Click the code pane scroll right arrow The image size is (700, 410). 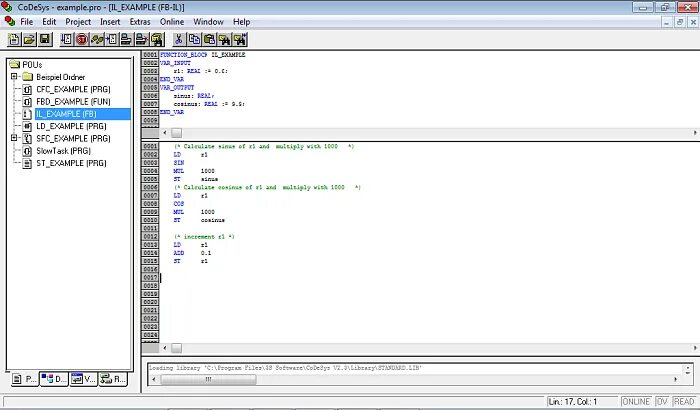(695, 348)
